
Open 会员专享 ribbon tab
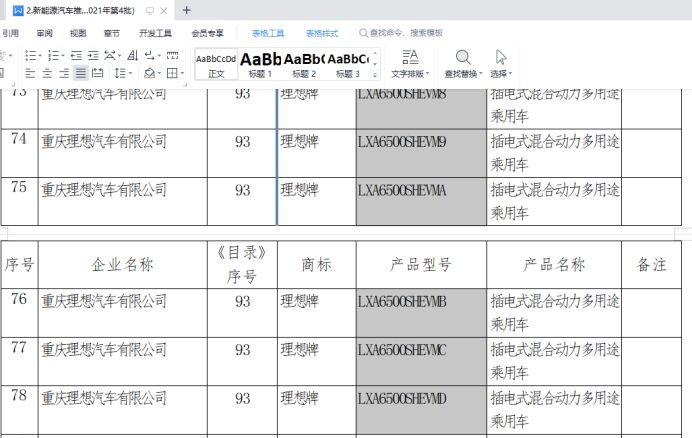pos(207,33)
